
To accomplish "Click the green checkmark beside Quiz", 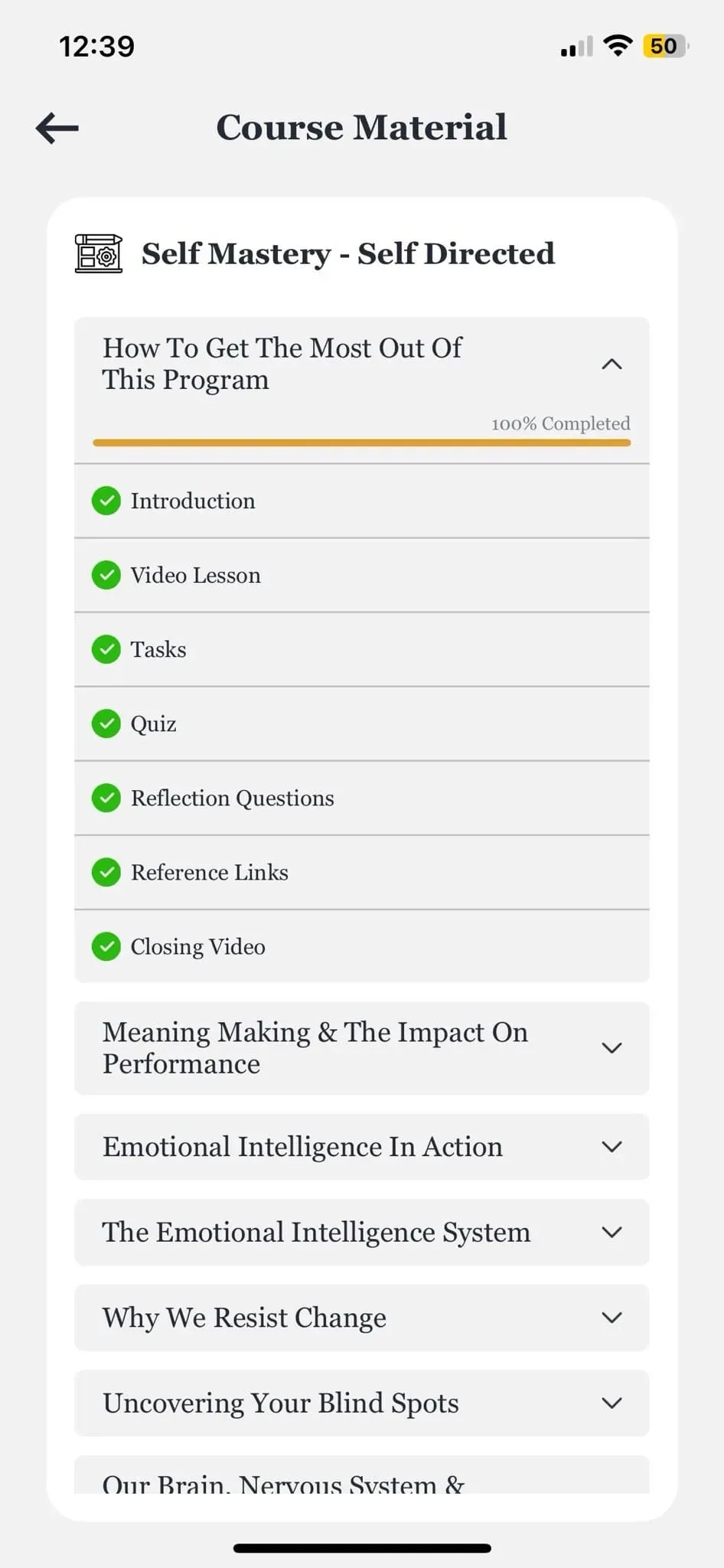I will (x=106, y=724).
